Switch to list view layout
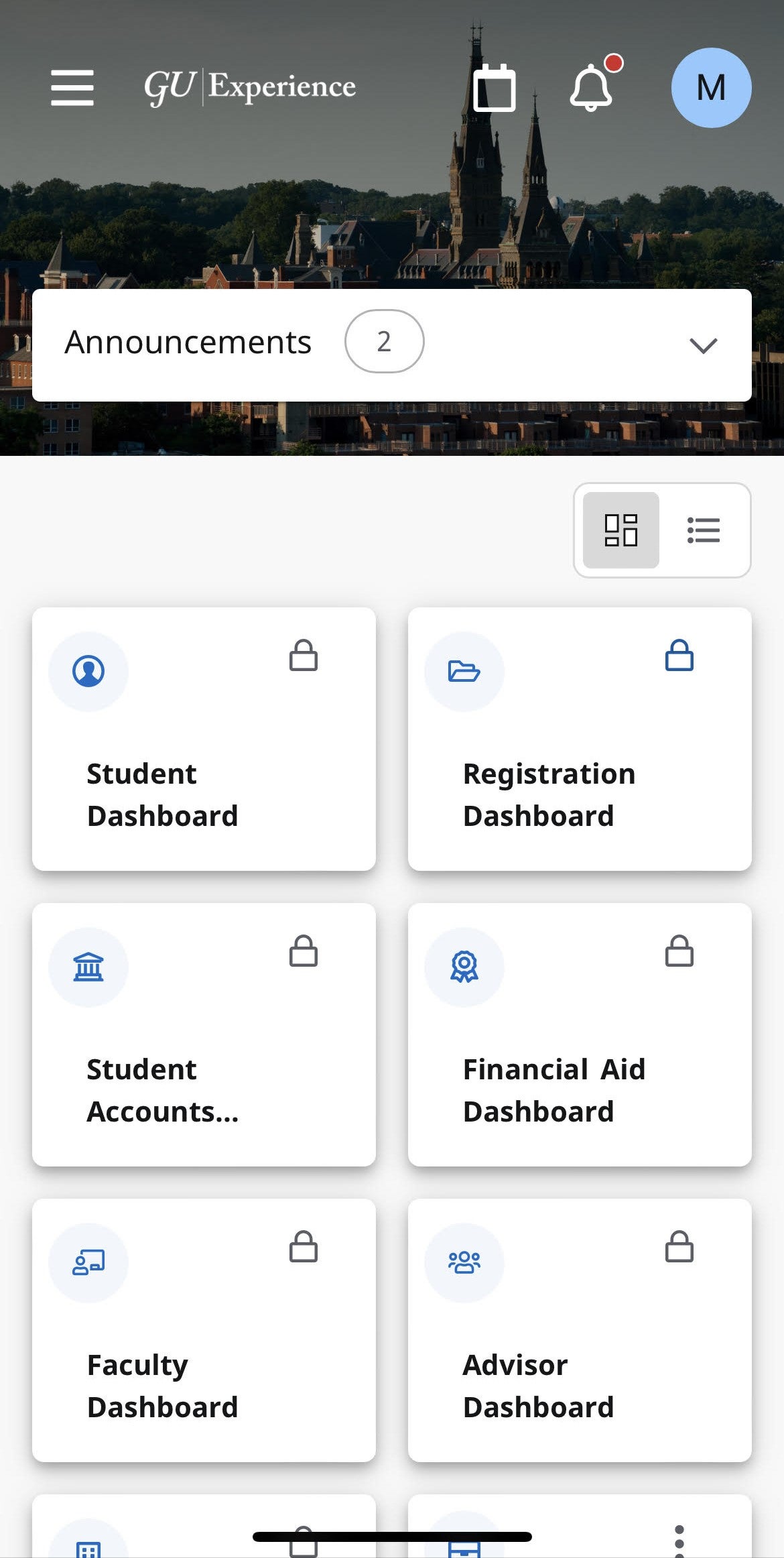Screen dimensions: 784x1558 coord(703,530)
